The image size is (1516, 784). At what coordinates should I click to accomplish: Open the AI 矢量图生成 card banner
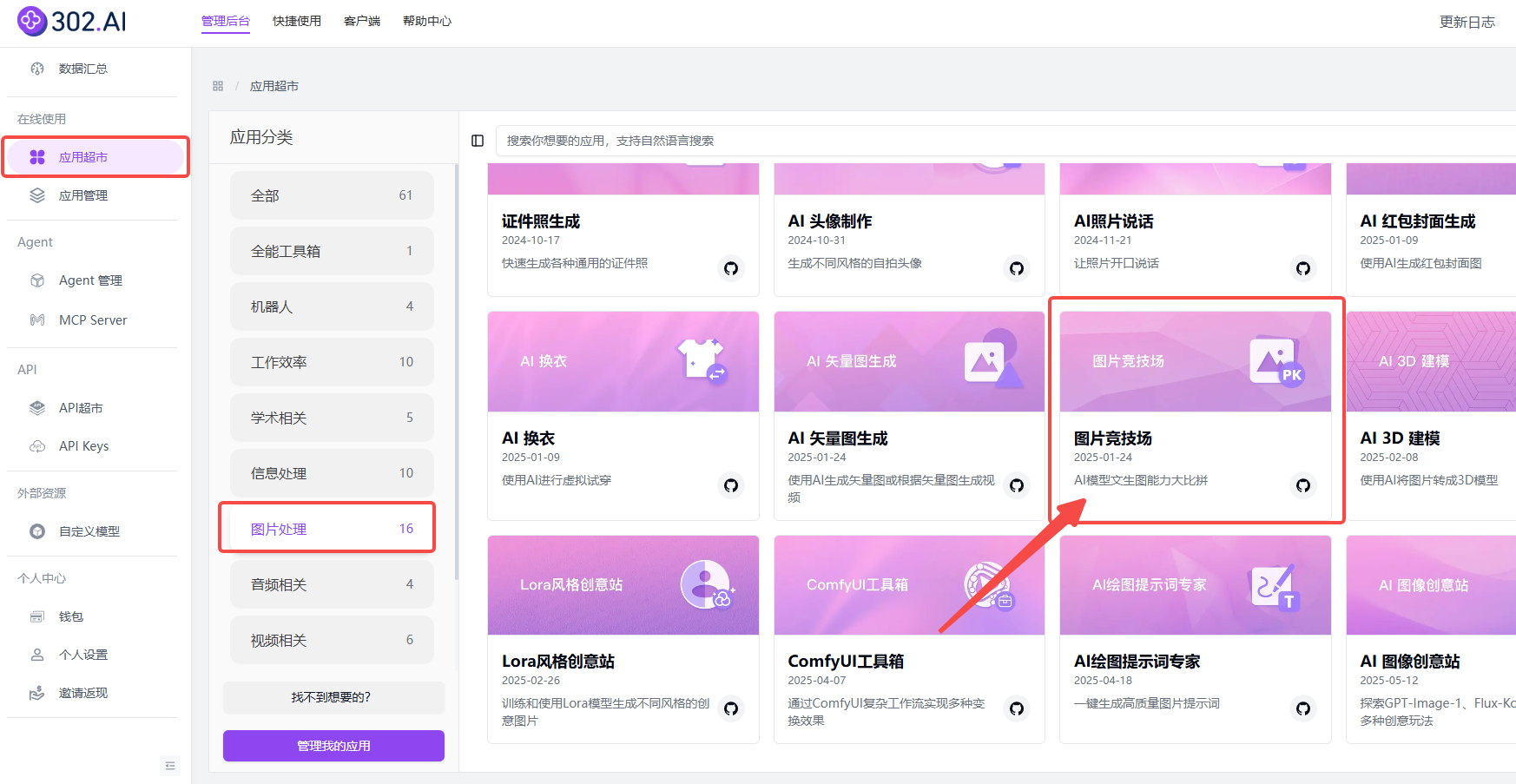909,361
